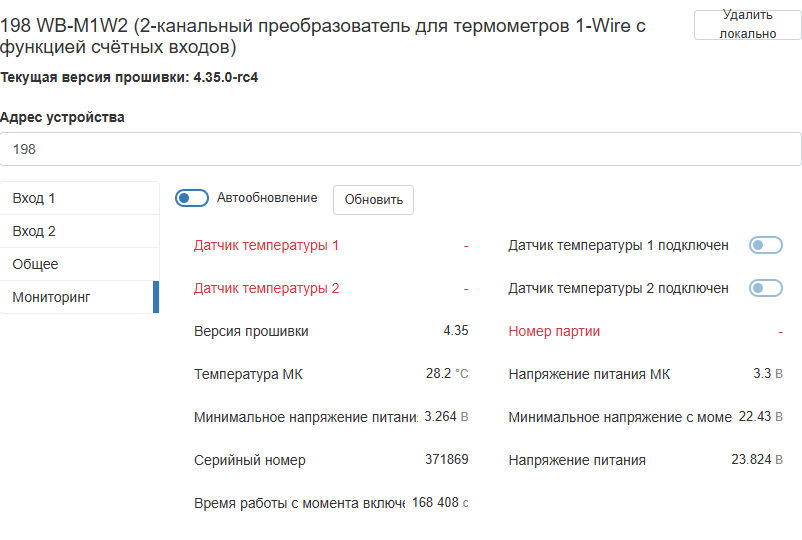Toggle "Датчик температуры 1 подключен" switch
The width and height of the screenshot is (802, 540).
765,245
